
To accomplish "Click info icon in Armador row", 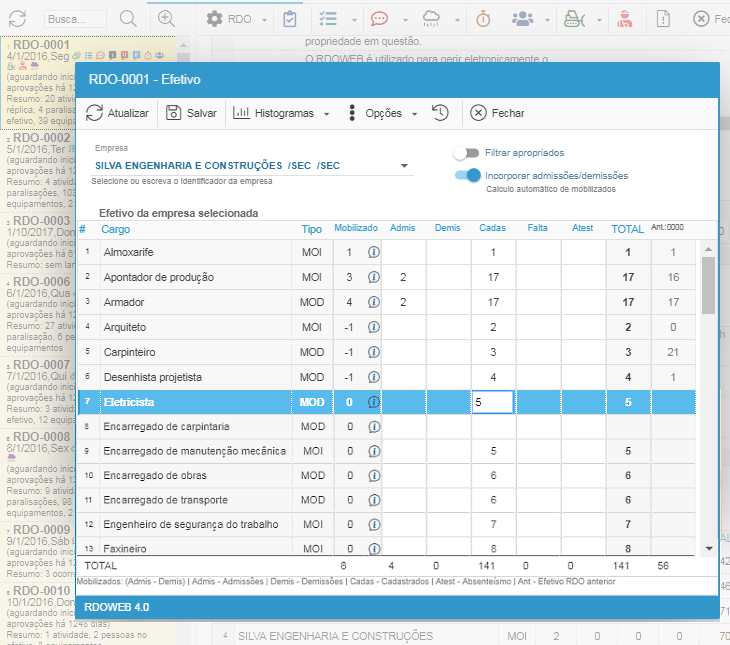I will [374, 302].
